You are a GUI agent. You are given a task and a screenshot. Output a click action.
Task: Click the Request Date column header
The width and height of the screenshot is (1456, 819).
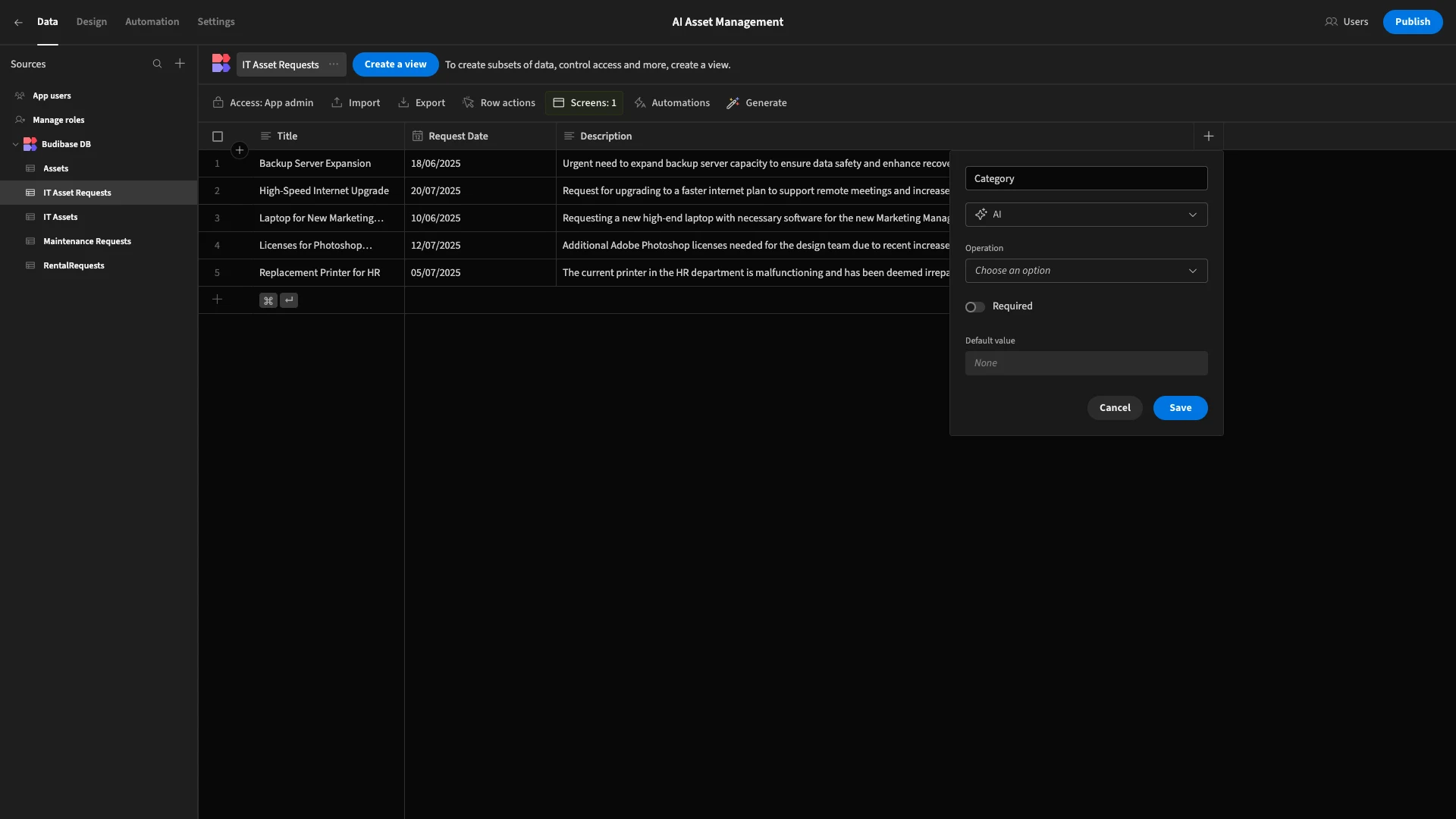(x=480, y=136)
